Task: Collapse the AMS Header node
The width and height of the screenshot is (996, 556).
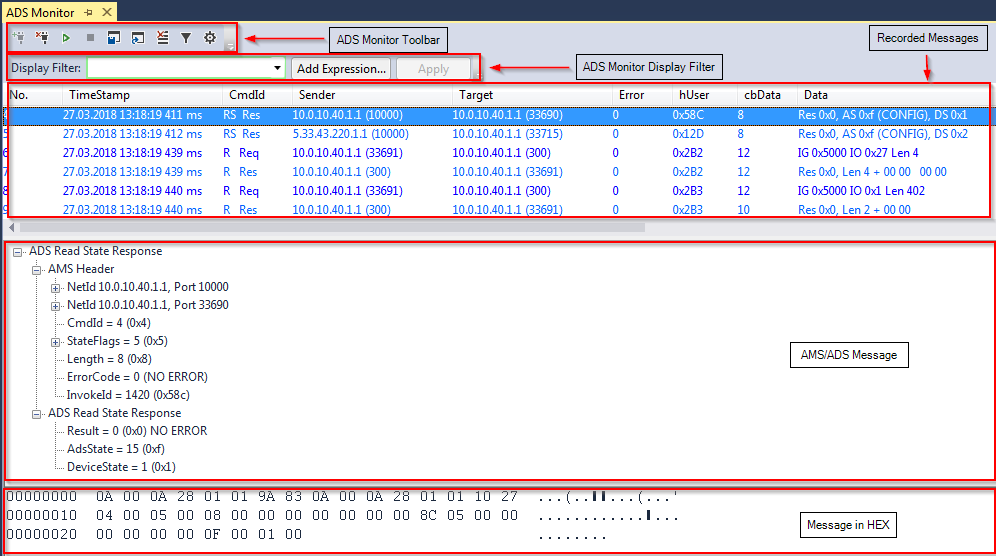Action: coord(37,270)
